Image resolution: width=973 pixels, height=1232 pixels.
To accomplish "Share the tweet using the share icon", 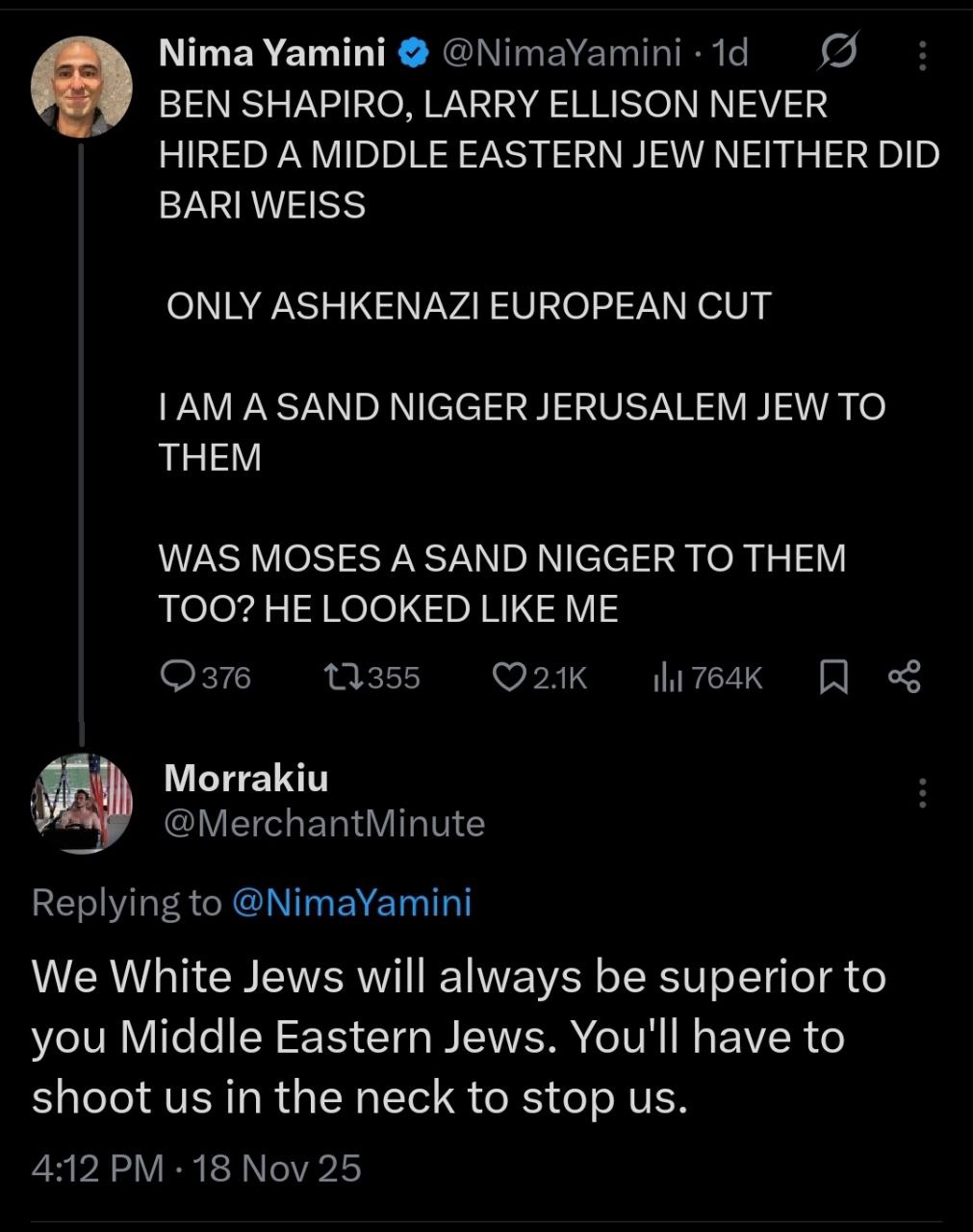I will (904, 678).
